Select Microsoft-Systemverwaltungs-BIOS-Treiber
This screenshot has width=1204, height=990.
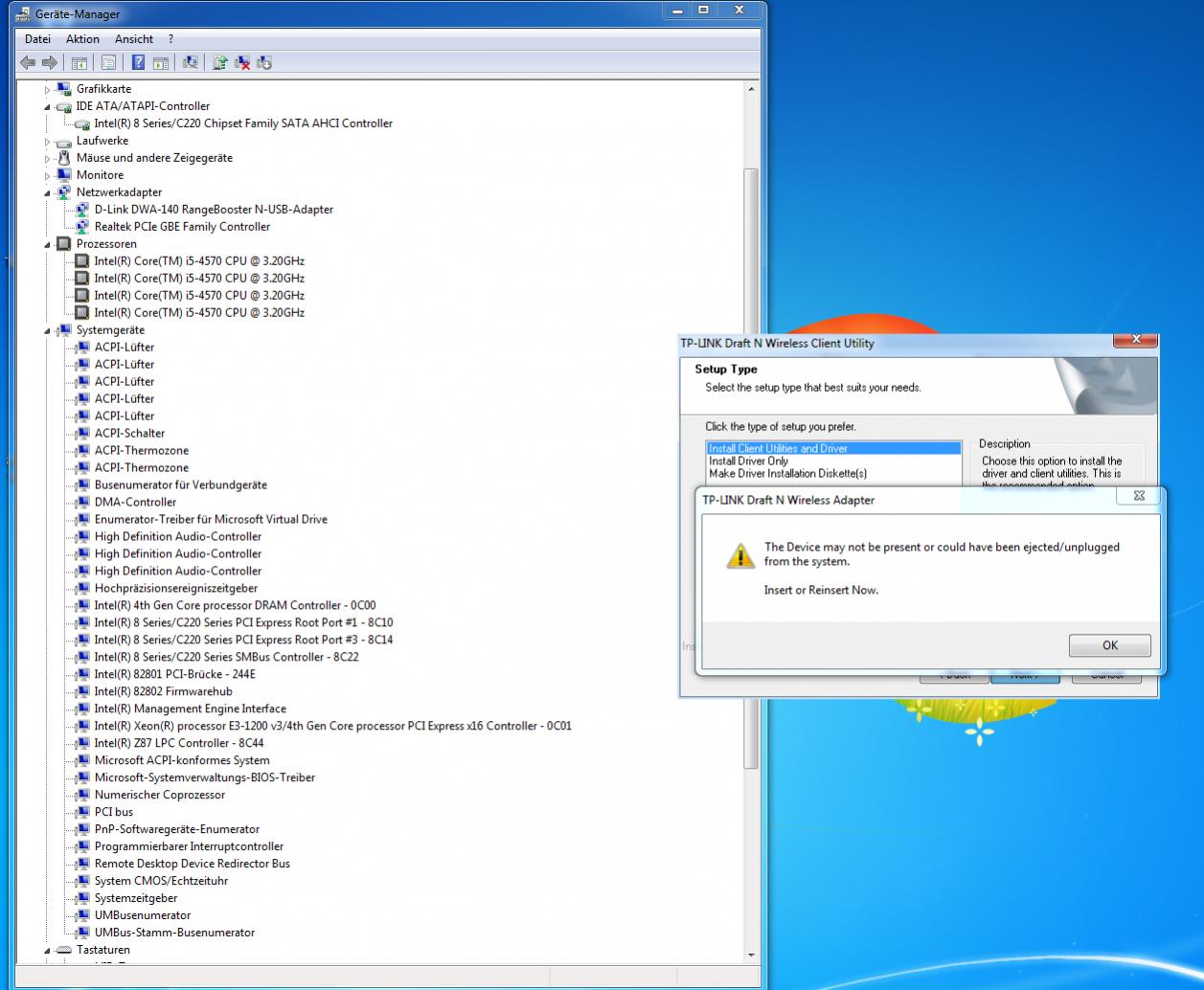[x=205, y=778]
